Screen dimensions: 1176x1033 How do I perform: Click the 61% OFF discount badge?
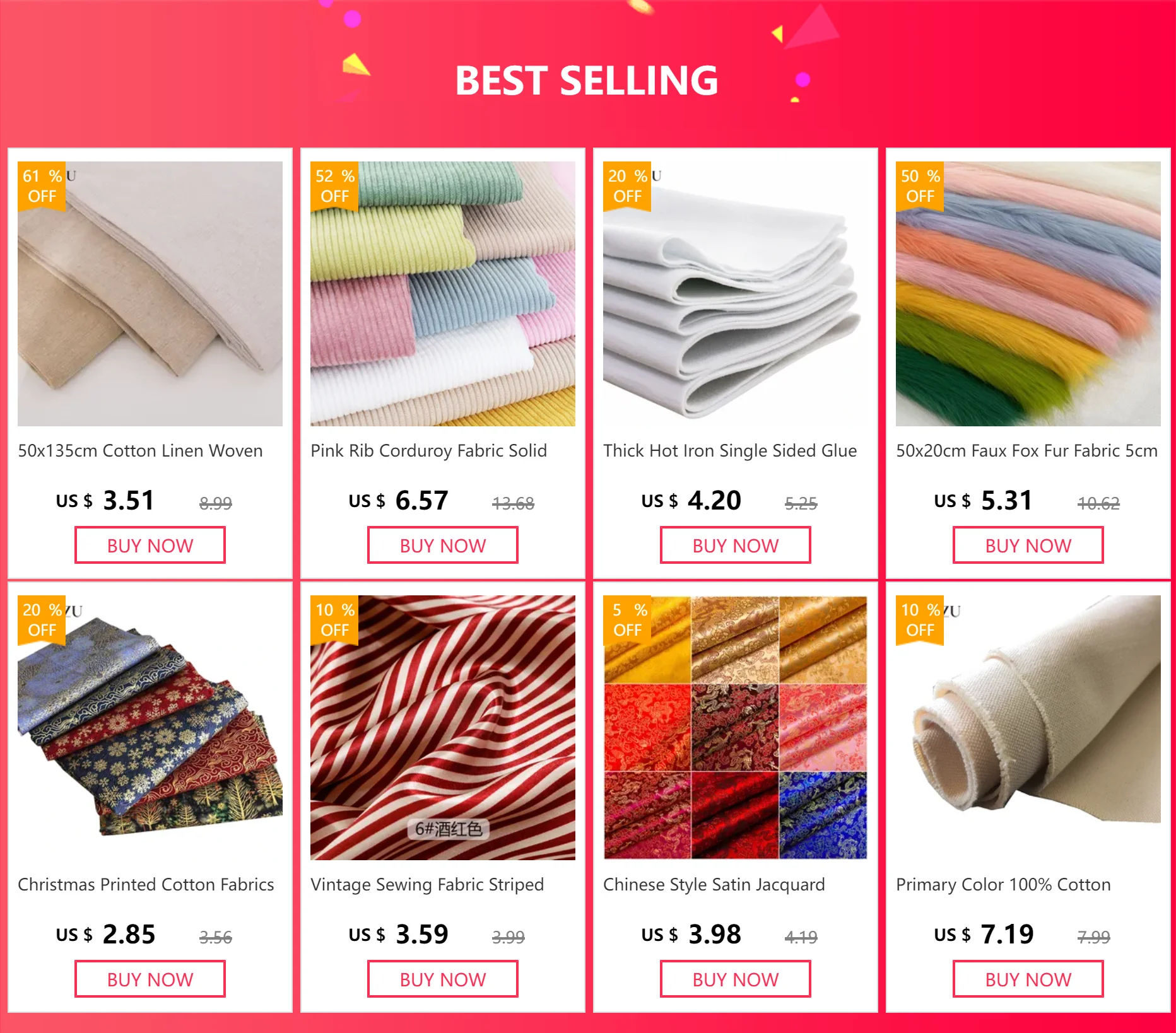click(x=42, y=186)
